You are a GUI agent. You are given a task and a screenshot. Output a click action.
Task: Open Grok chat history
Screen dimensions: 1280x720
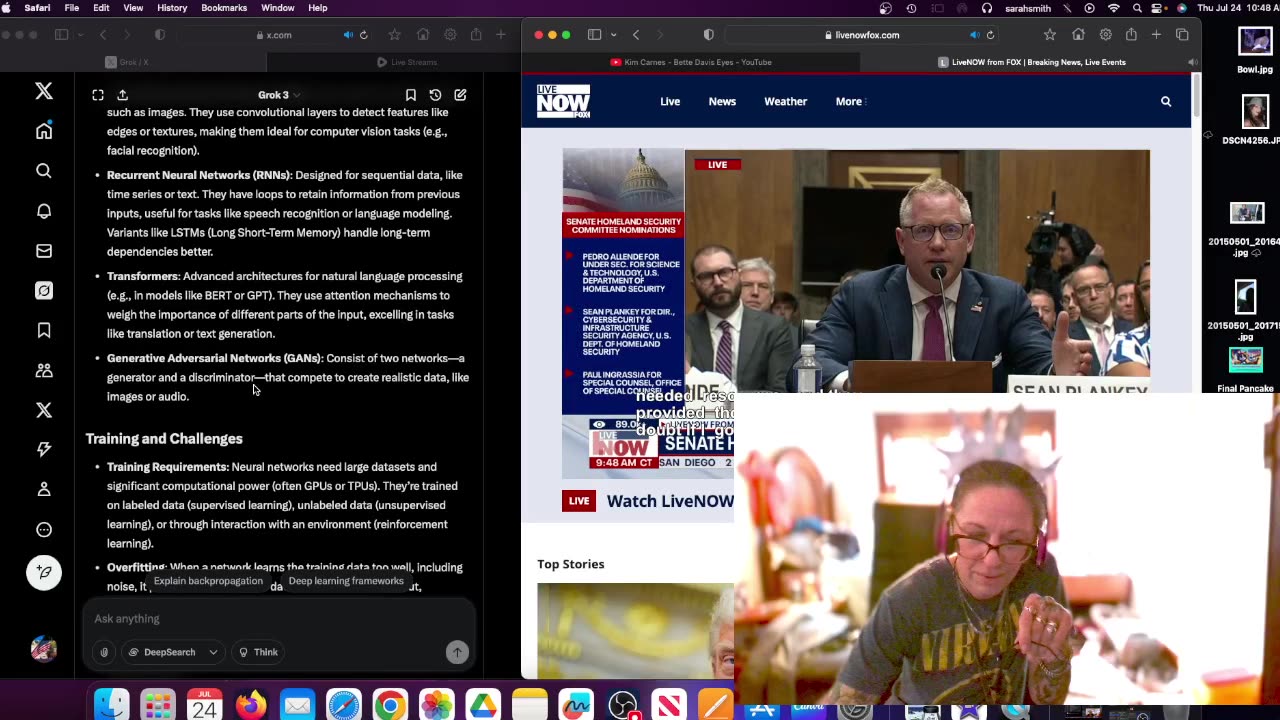(435, 95)
